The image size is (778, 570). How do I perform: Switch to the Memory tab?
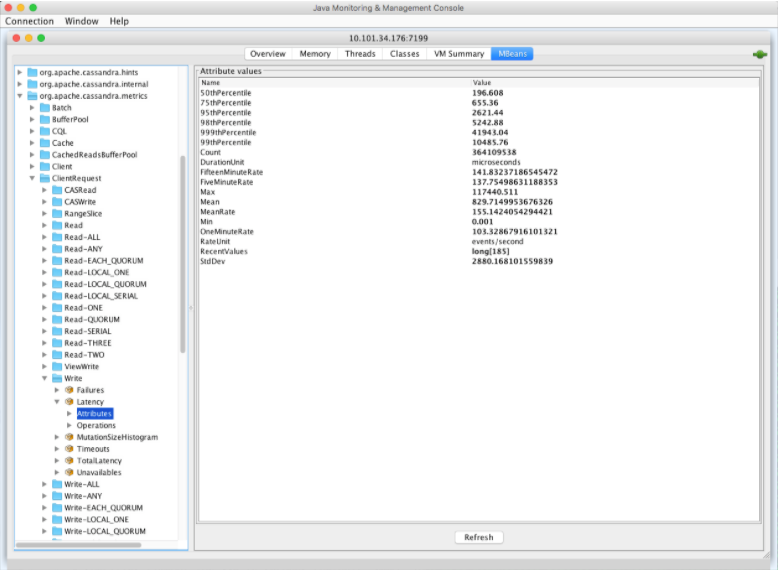[315, 54]
